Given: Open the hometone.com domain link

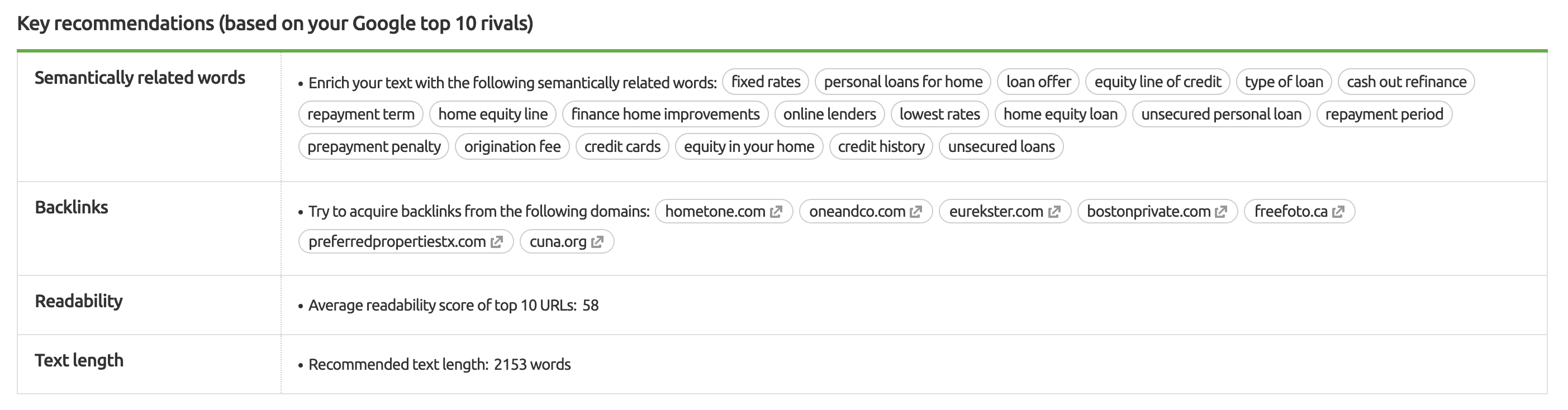Looking at the screenshot, I should (x=715, y=212).
